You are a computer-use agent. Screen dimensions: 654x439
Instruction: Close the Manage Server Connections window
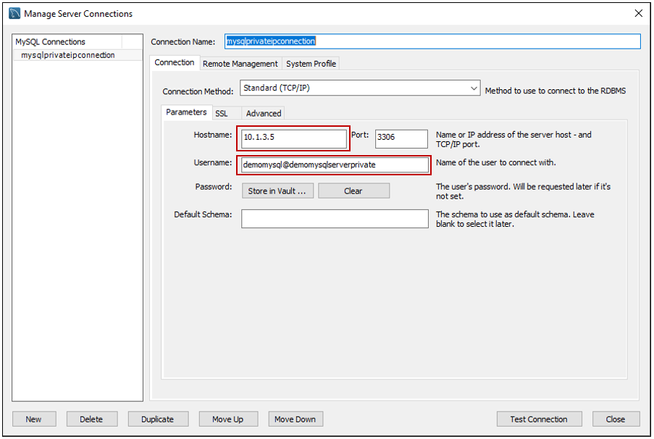coord(639,13)
